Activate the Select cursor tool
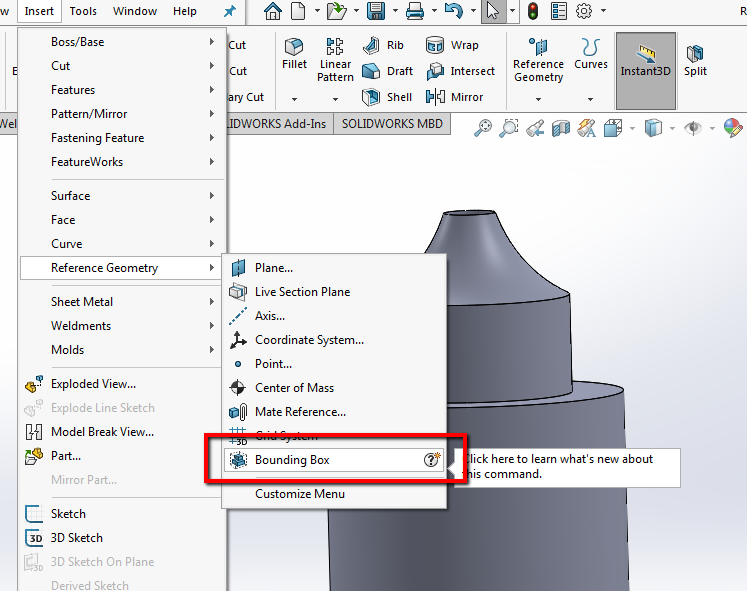The width and height of the screenshot is (747, 591). click(493, 11)
